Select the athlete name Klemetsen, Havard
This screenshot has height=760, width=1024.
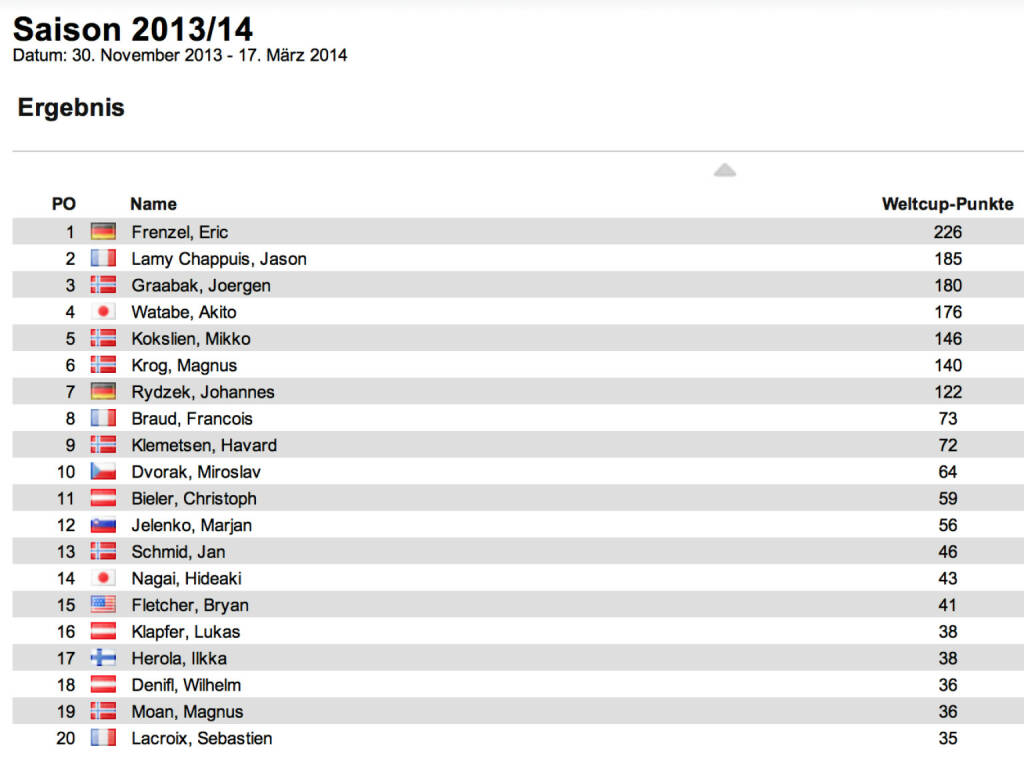coord(204,445)
